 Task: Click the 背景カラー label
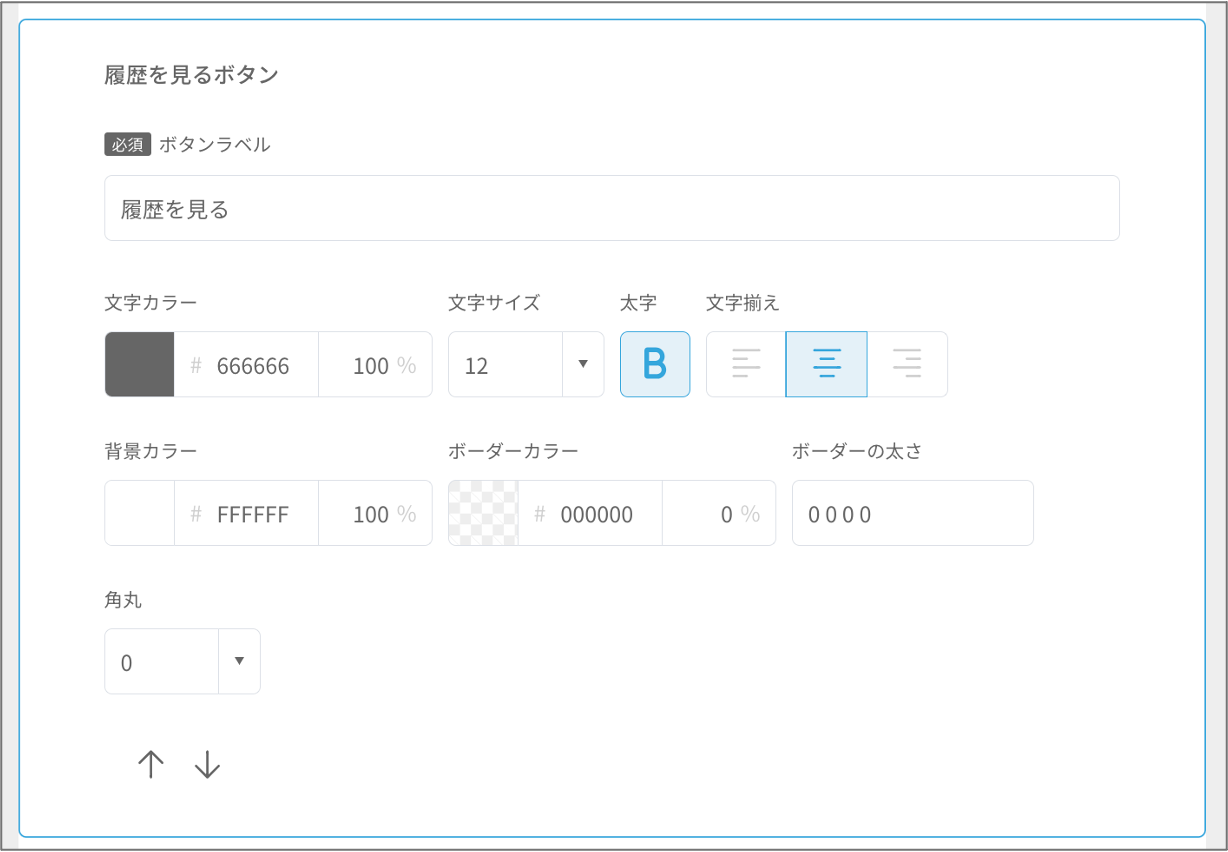[x=151, y=450]
